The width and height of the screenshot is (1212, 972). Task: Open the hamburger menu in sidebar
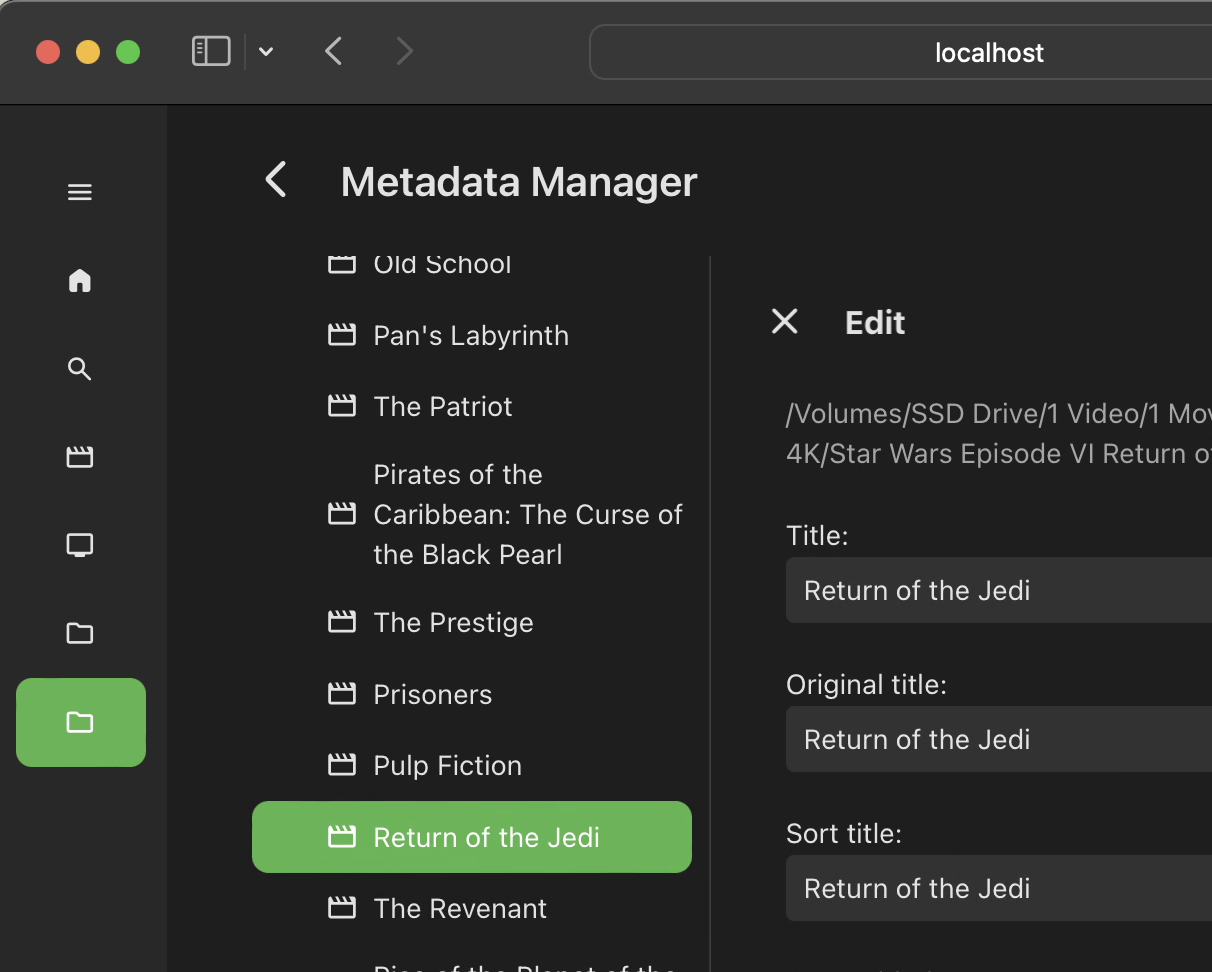click(x=80, y=192)
